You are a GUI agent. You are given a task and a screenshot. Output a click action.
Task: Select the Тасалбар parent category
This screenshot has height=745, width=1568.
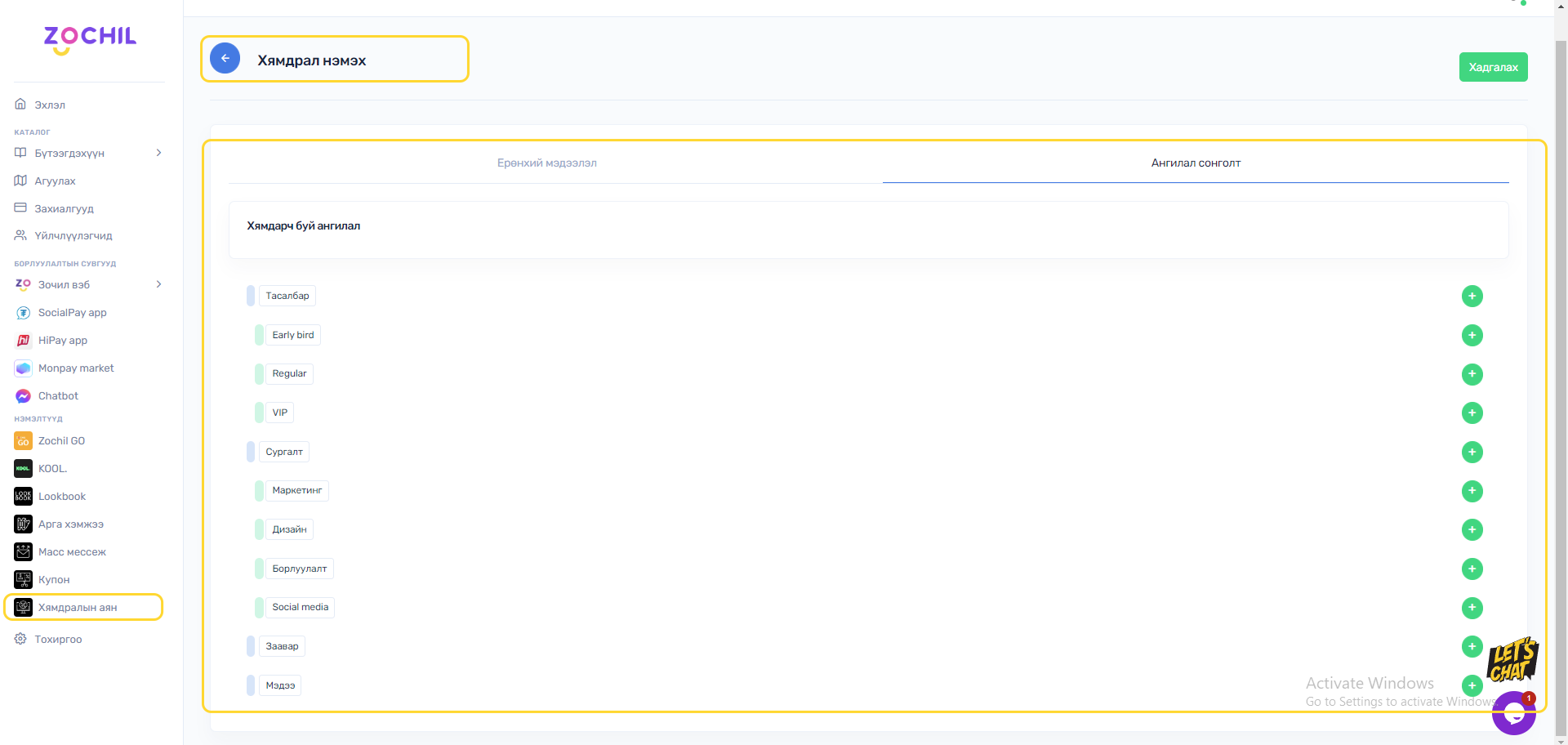(287, 296)
